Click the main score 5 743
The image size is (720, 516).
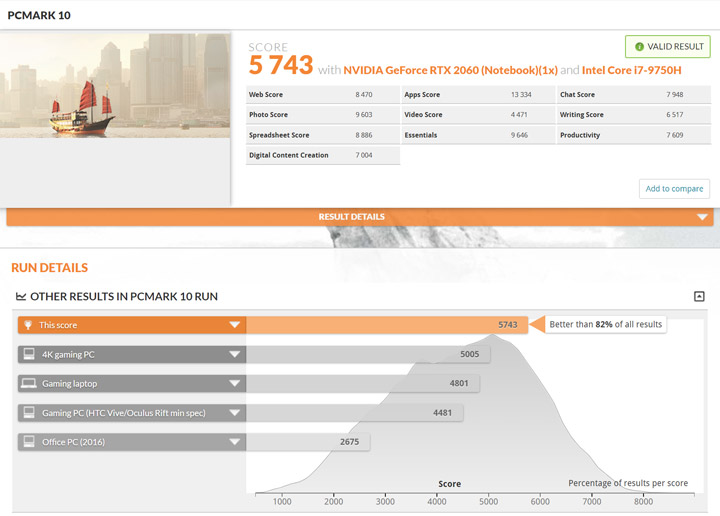(281, 65)
